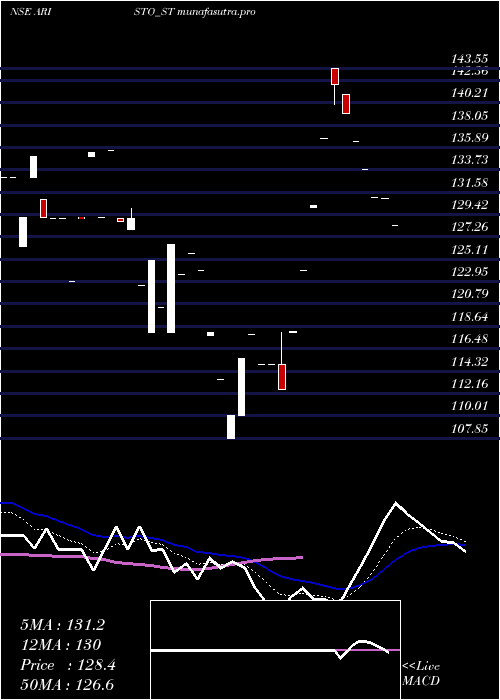
Task: Click the 131.58 price axis label
Action: click(x=469, y=183)
